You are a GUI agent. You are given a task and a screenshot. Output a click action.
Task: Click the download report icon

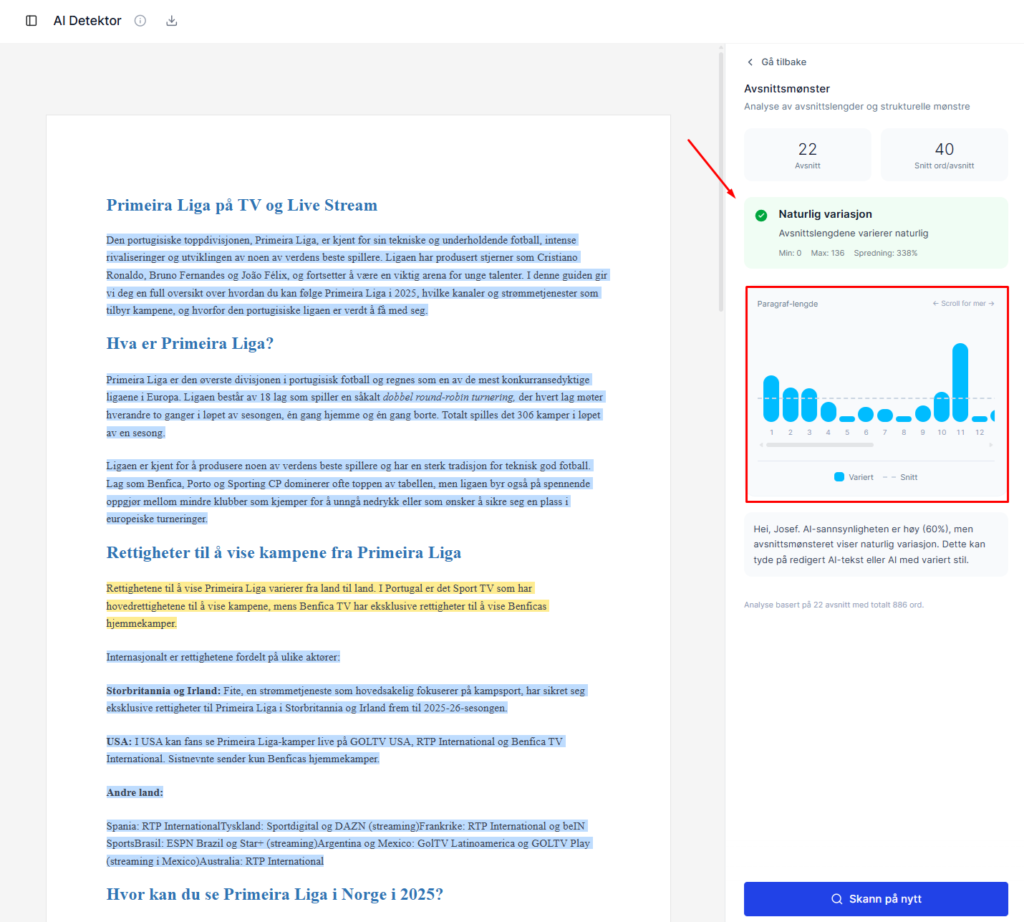tap(171, 21)
